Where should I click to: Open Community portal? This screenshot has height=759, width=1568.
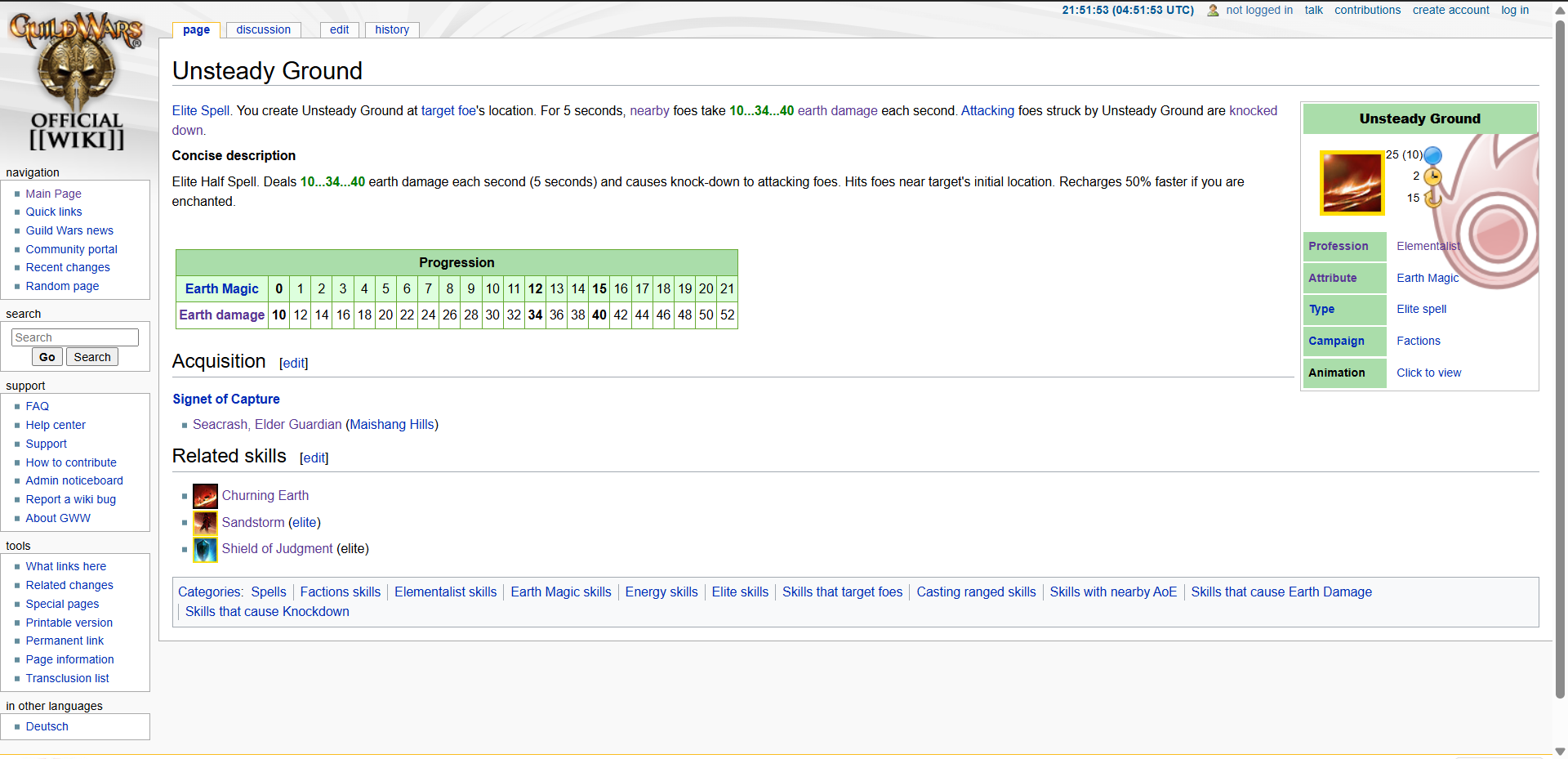point(71,249)
